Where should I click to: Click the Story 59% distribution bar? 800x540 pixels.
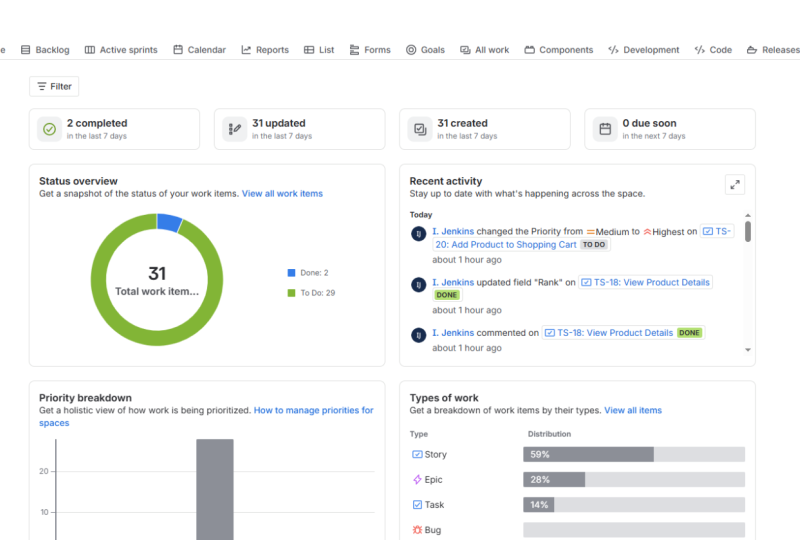pos(634,454)
